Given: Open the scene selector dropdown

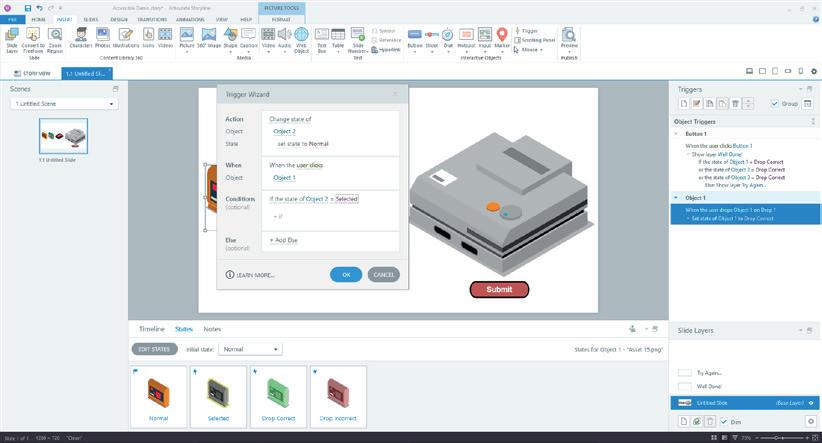Looking at the screenshot, I should pyautogui.click(x=64, y=104).
